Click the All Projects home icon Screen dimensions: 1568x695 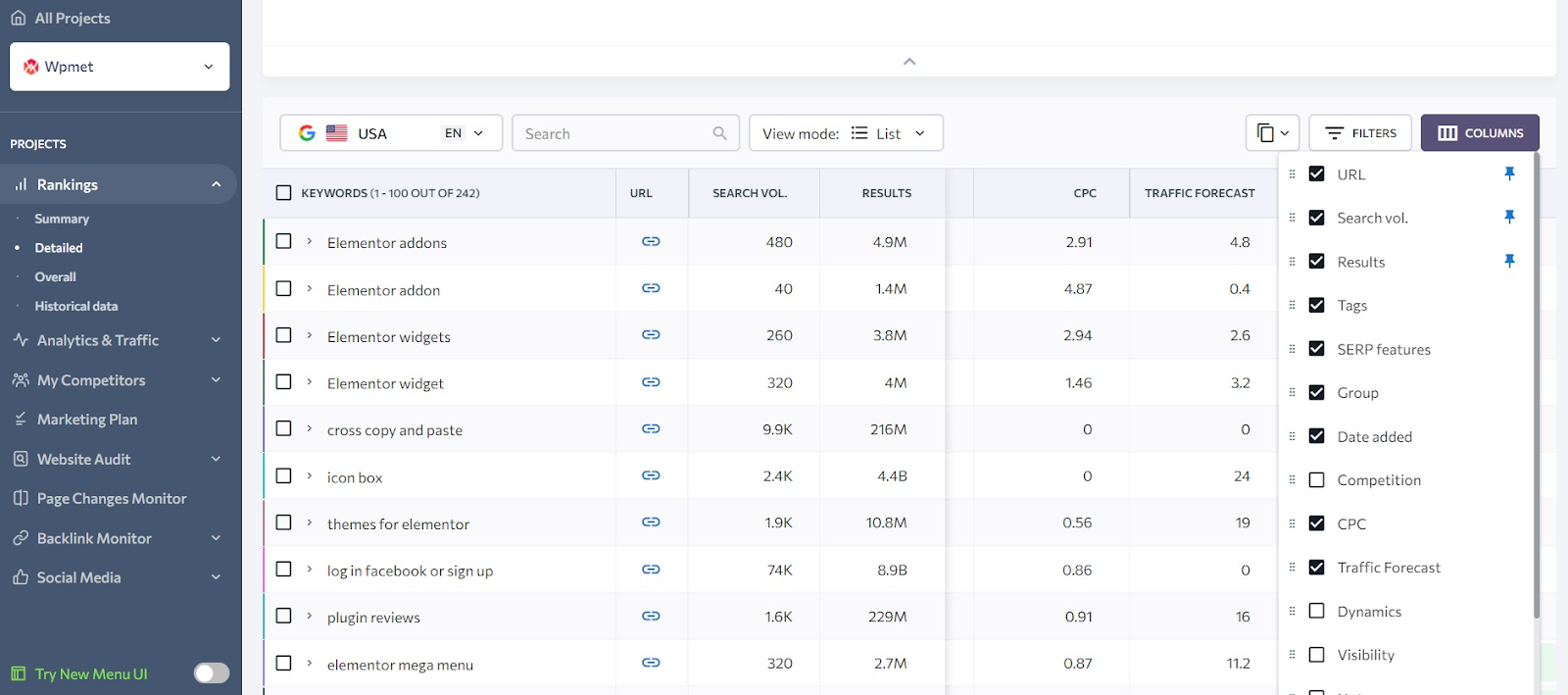[x=19, y=18]
